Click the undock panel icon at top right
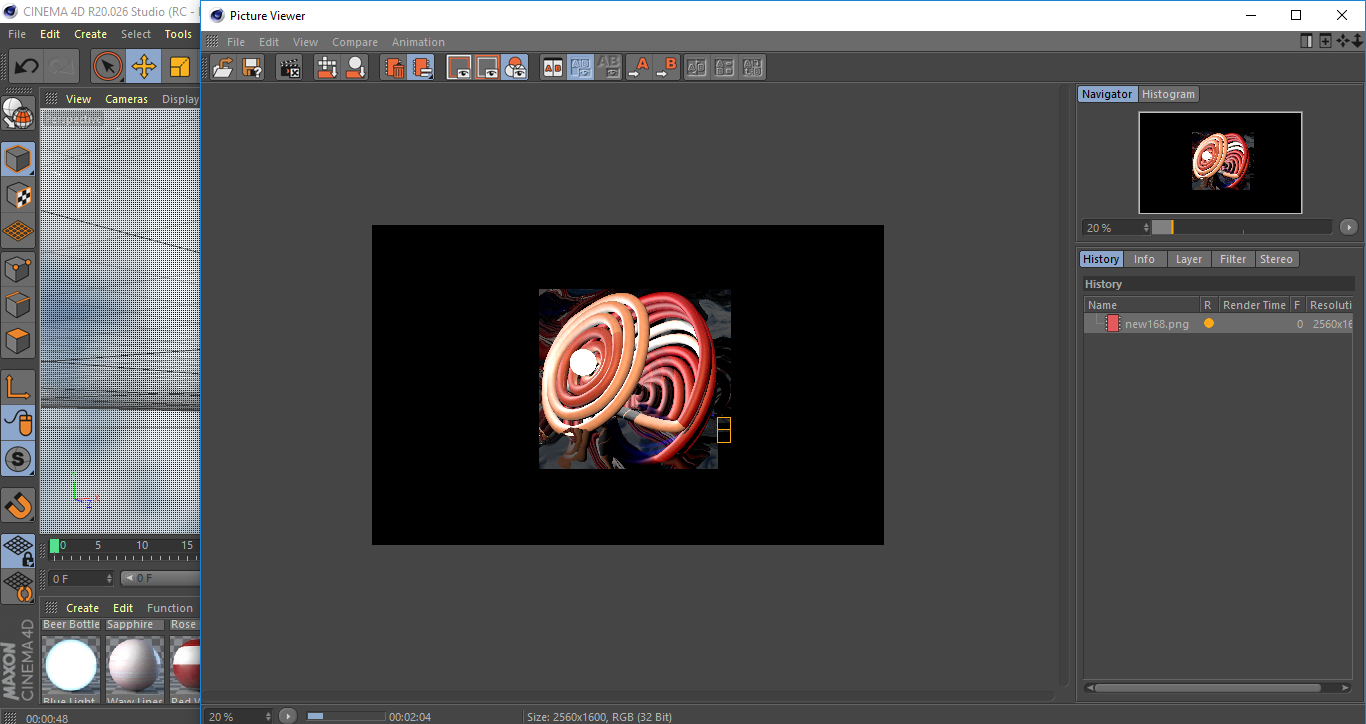This screenshot has height=724, width=1366. [x=1307, y=41]
